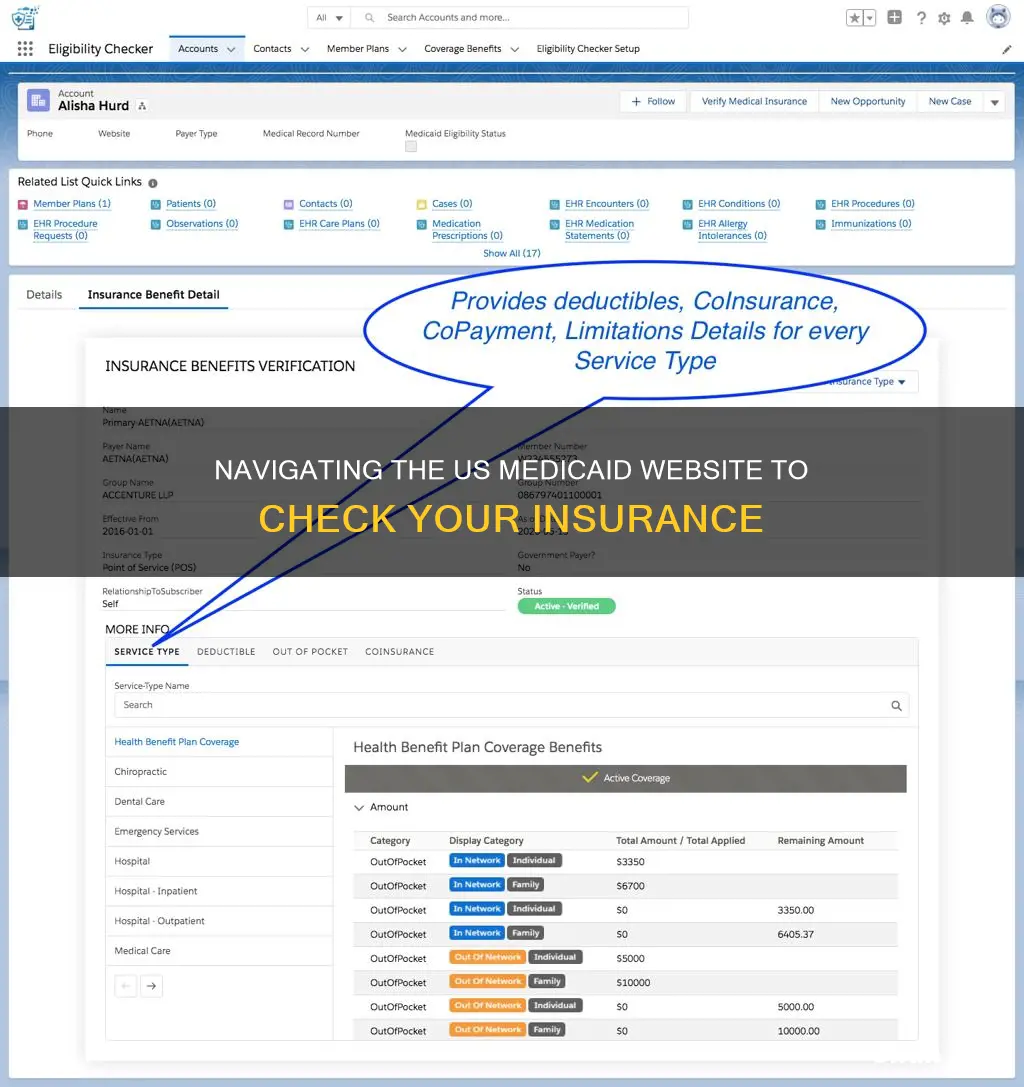Open the favorites list dropdown arrow
Viewport: 1024px width, 1087px height.
(x=869, y=18)
